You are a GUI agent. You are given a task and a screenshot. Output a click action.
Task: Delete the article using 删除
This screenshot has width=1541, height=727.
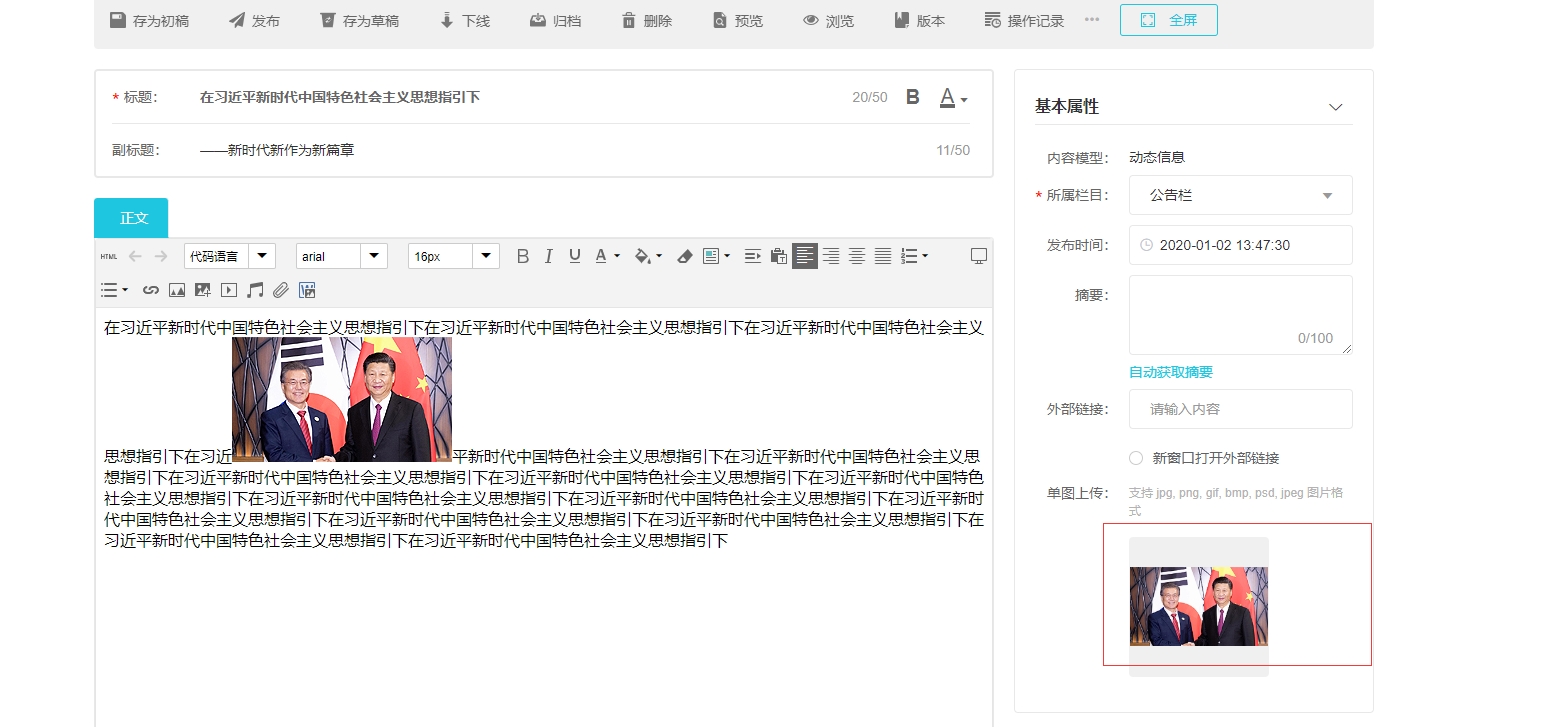646,21
